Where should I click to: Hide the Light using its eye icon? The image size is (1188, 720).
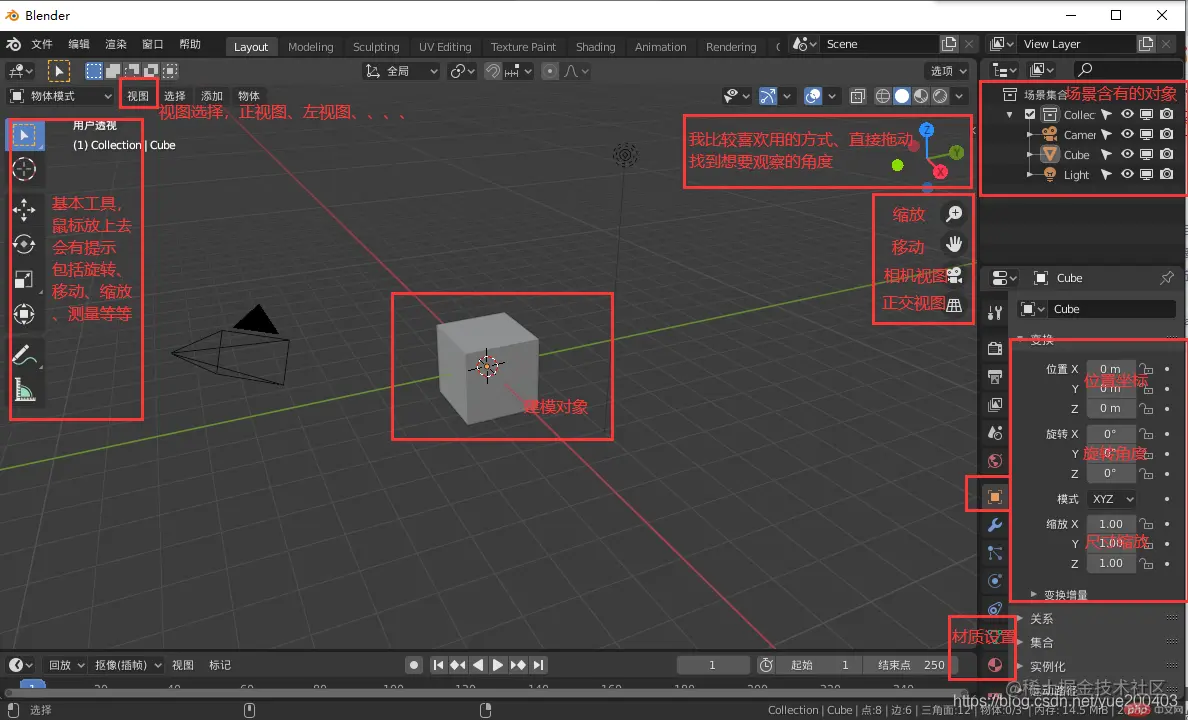[1127, 174]
